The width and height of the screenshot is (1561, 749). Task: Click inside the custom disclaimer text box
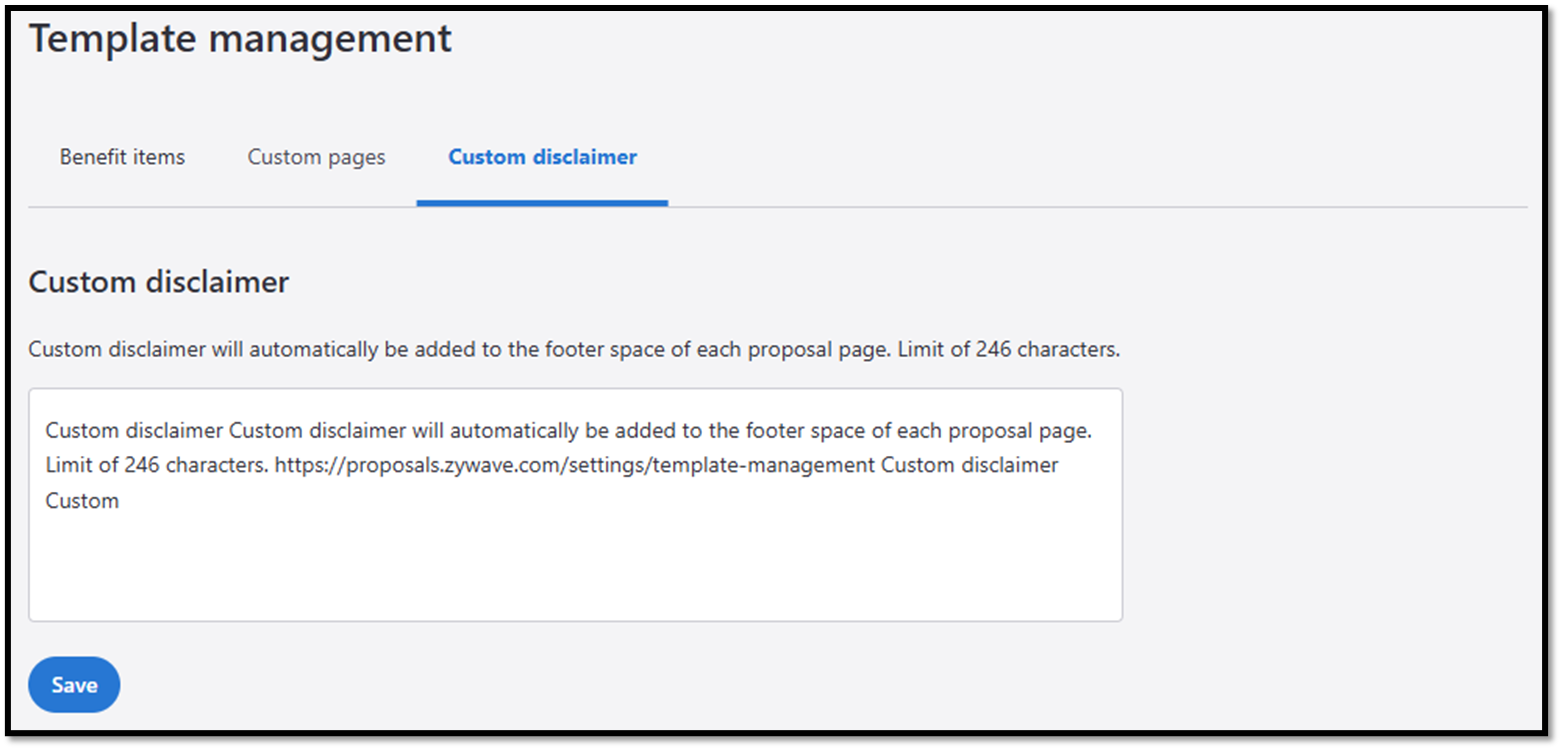pos(575,505)
